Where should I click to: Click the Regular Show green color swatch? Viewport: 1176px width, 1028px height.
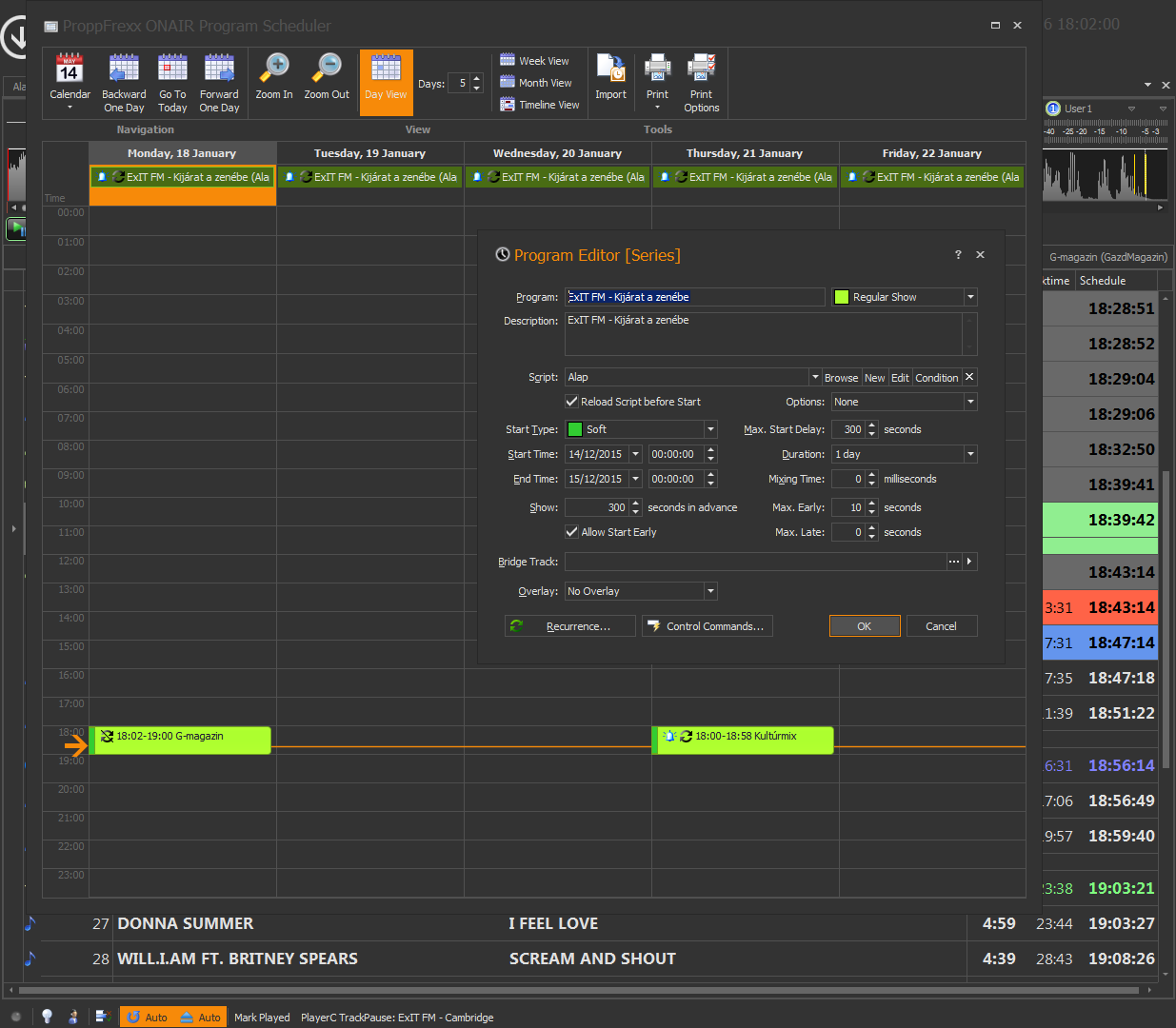841,297
